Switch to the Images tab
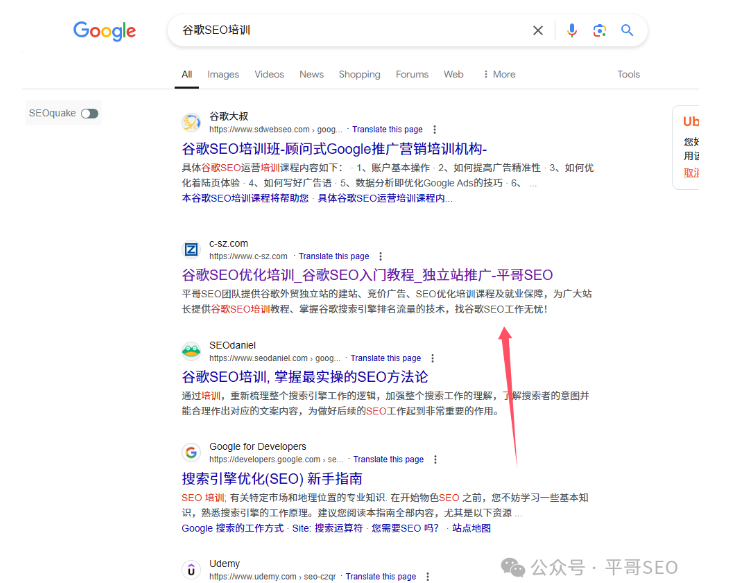This screenshot has width=746, height=583. point(223,74)
